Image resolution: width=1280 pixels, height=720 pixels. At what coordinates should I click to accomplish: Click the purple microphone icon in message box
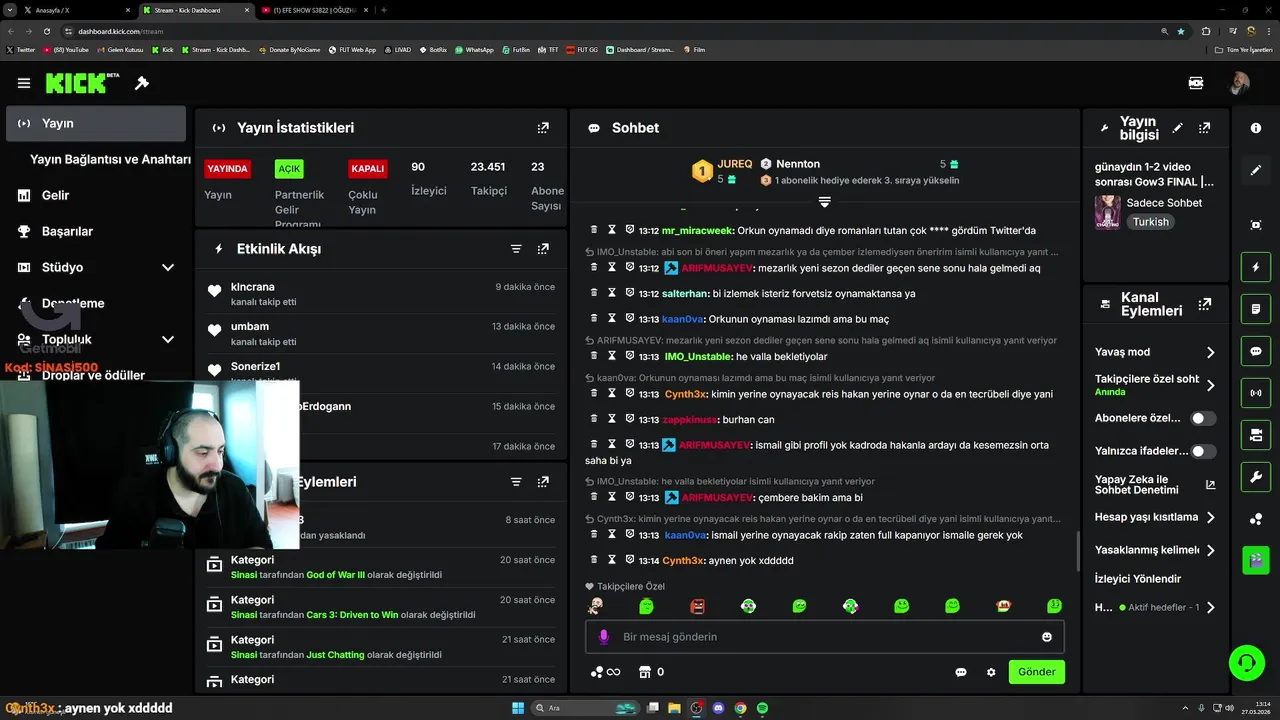click(603, 637)
